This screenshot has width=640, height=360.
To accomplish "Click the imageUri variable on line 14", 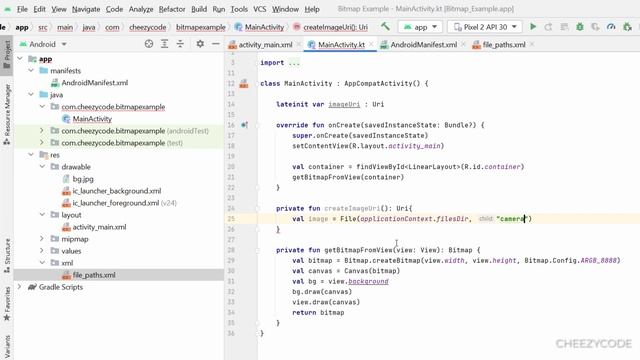I will pyautogui.click(x=344, y=104).
